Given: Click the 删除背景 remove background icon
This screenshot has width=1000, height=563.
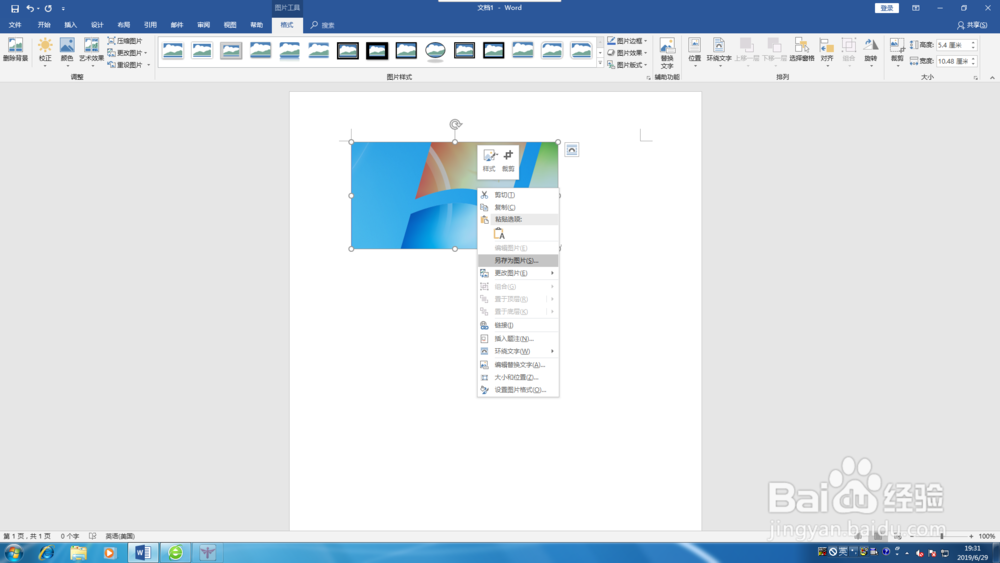Looking at the screenshot, I should coord(15,50).
